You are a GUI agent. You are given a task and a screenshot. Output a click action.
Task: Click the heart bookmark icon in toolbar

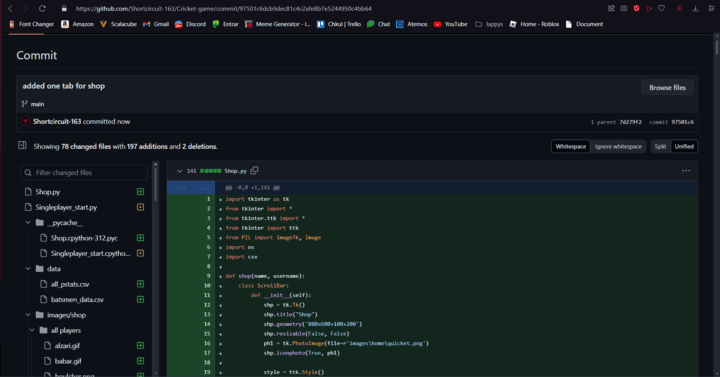(x=662, y=8)
